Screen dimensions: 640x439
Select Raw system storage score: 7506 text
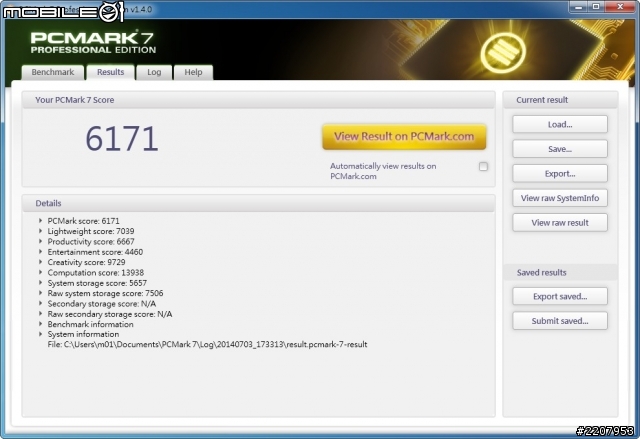click(x=105, y=293)
